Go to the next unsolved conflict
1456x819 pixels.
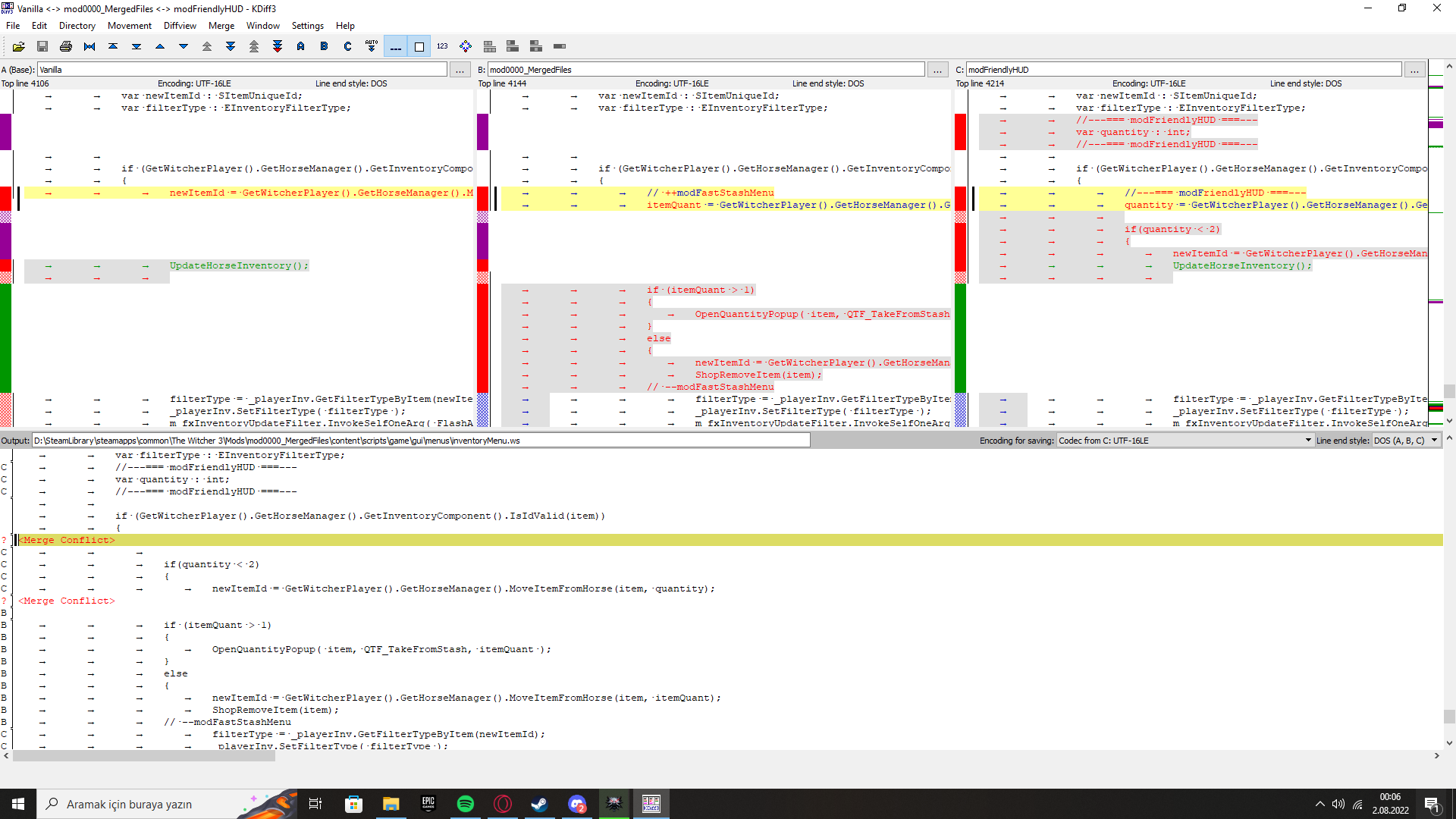click(278, 47)
